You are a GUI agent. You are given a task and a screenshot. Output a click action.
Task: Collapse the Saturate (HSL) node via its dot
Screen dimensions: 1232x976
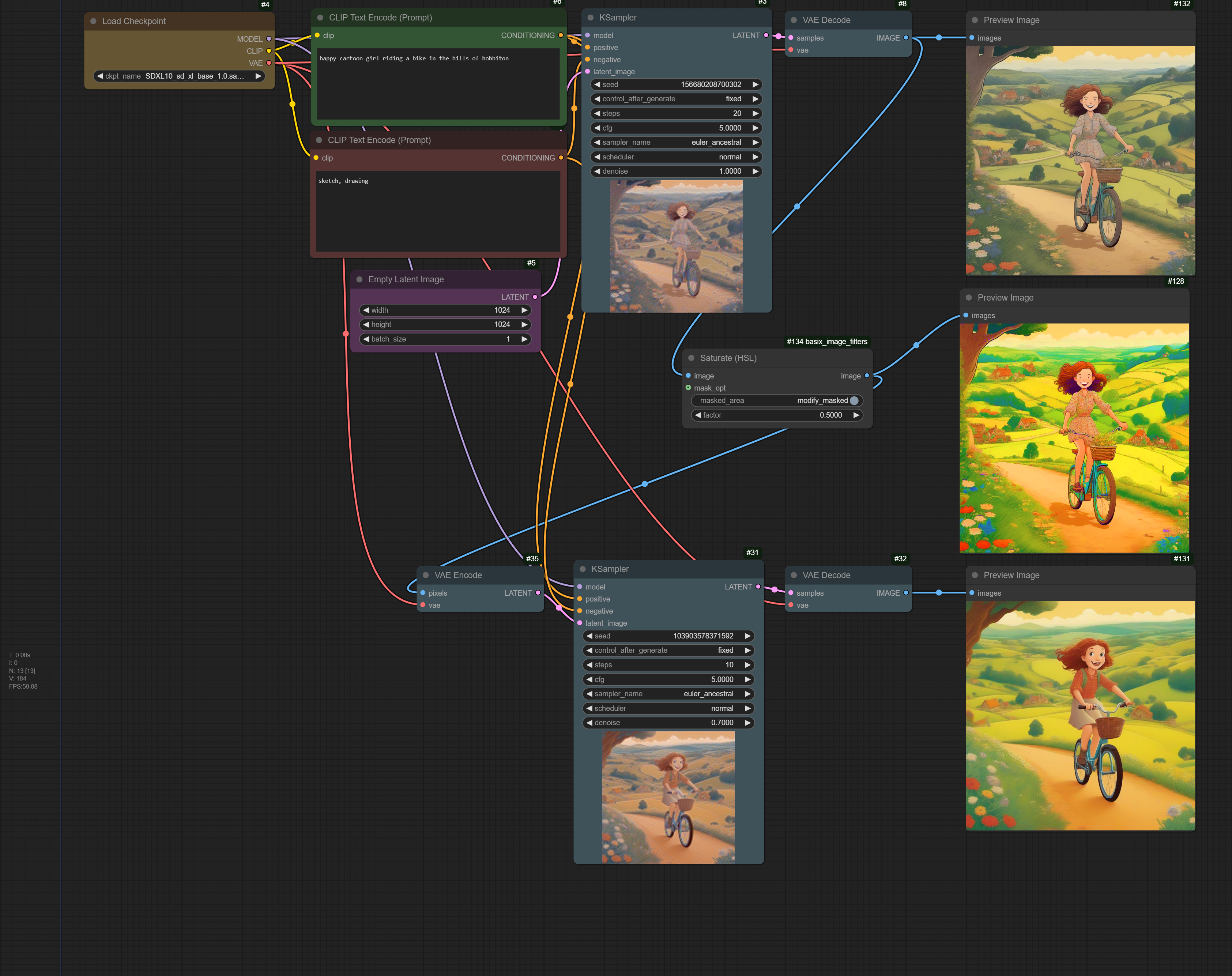(692, 358)
